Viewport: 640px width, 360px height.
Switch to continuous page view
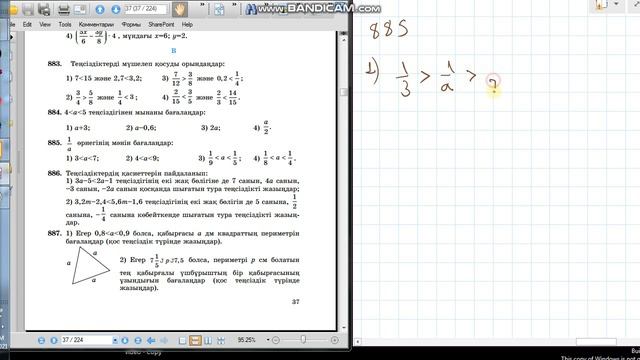(195, 340)
